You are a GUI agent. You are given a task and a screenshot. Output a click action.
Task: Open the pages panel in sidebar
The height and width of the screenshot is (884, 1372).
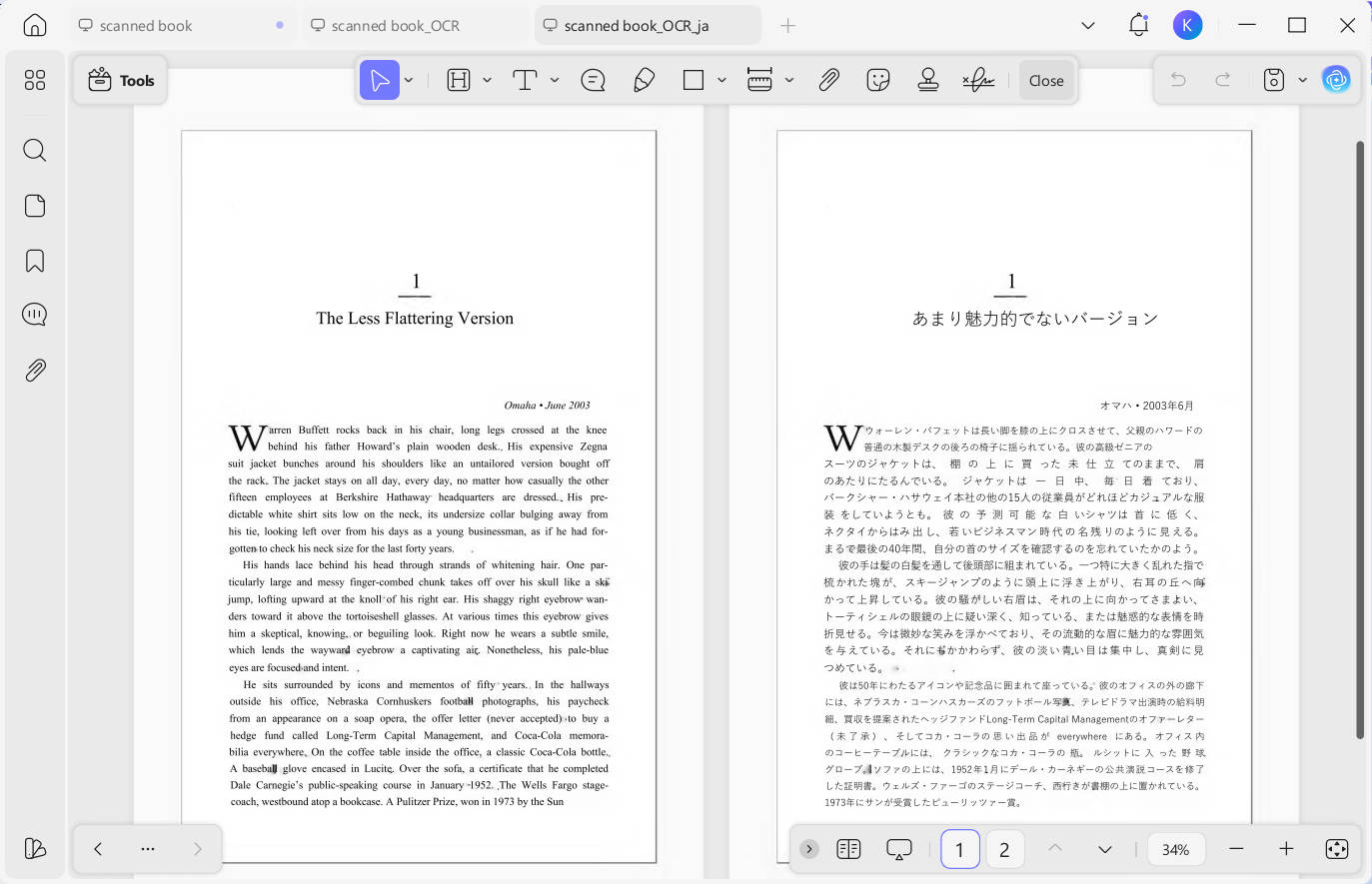click(35, 206)
